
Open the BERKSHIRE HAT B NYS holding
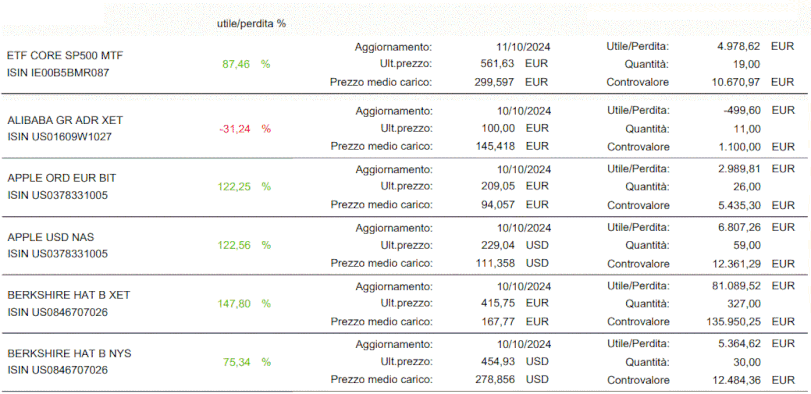click(x=69, y=354)
